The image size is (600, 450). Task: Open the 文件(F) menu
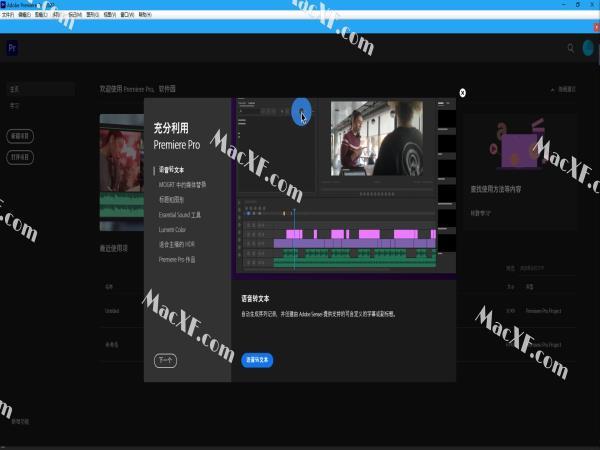pyautogui.click(x=8, y=15)
